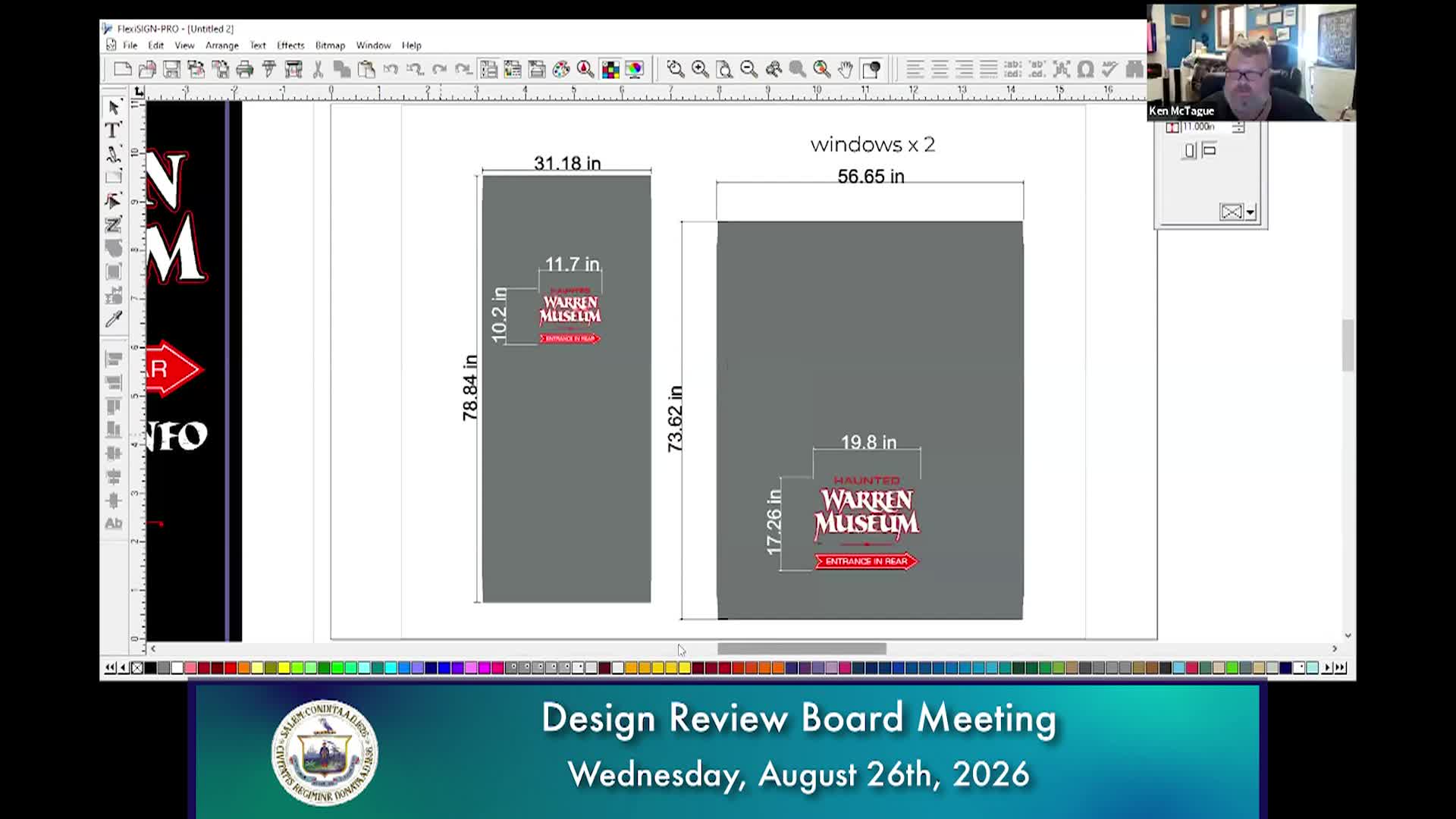The width and height of the screenshot is (1456, 819).
Task: Click the horizontal scrollbar thumb
Action: point(802,649)
